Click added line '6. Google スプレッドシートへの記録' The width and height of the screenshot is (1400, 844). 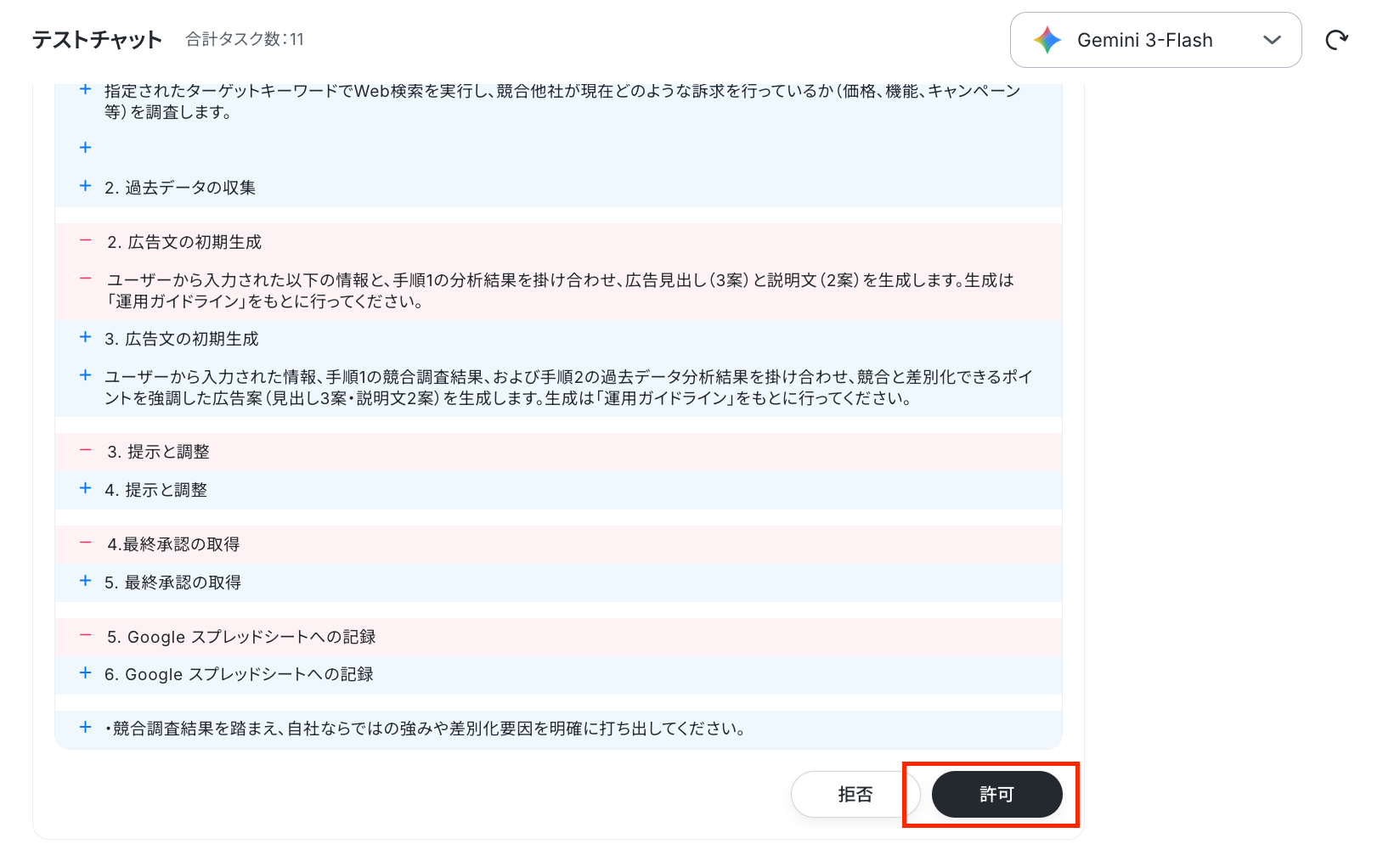tap(239, 674)
